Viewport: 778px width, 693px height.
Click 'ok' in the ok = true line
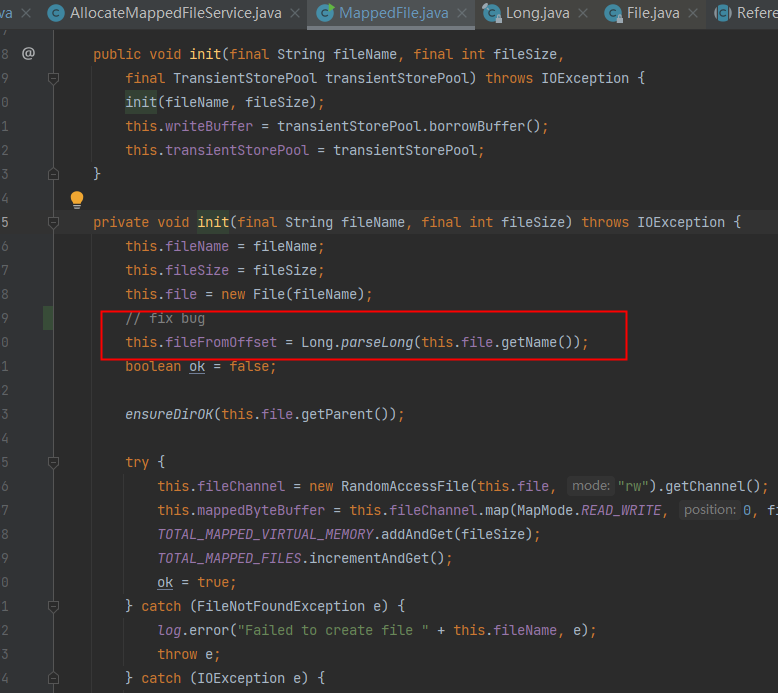pos(165,582)
